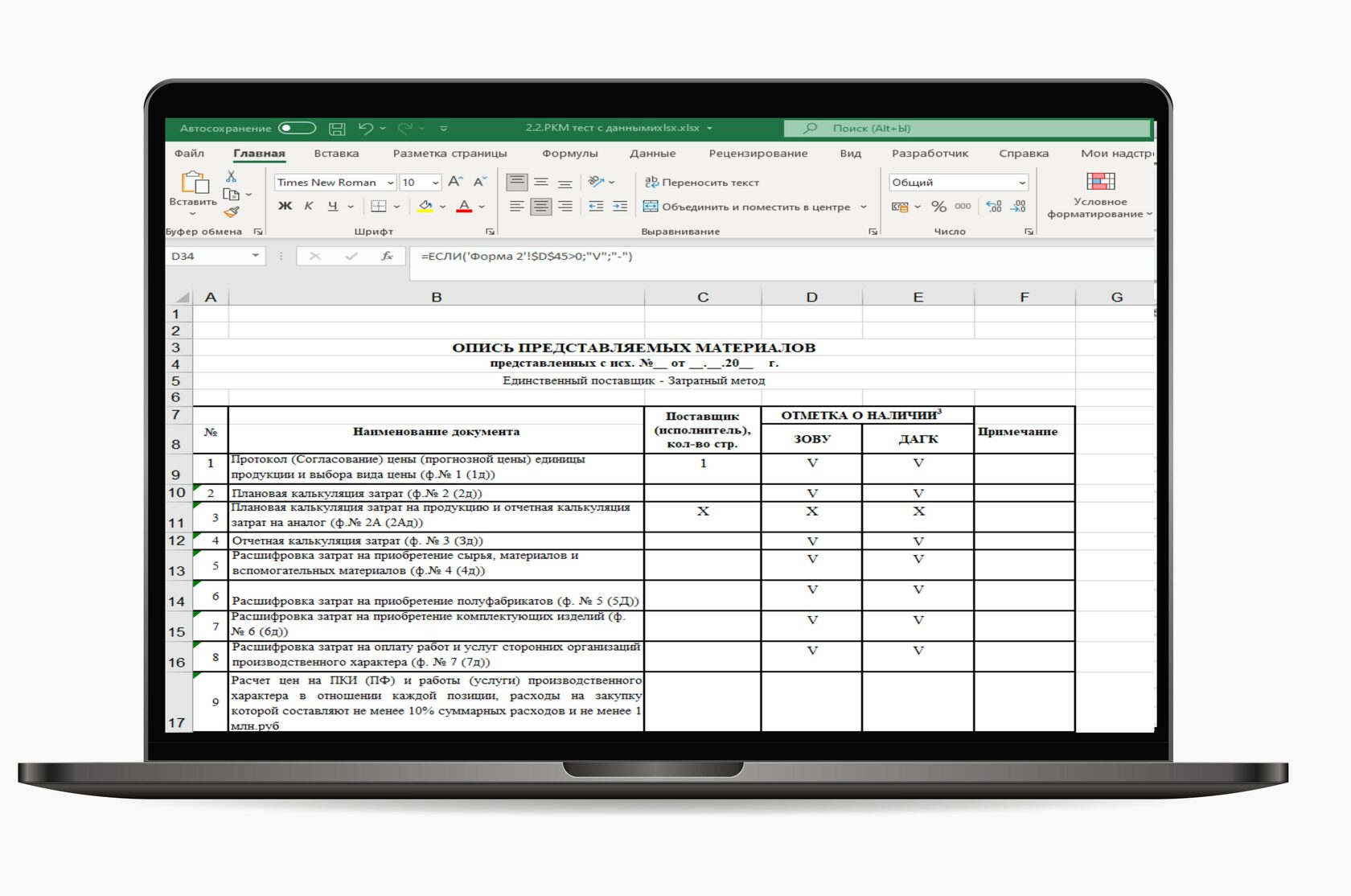Screen dimensions: 1351x896
Task: Apply the yellow fill color
Action: 425,207
